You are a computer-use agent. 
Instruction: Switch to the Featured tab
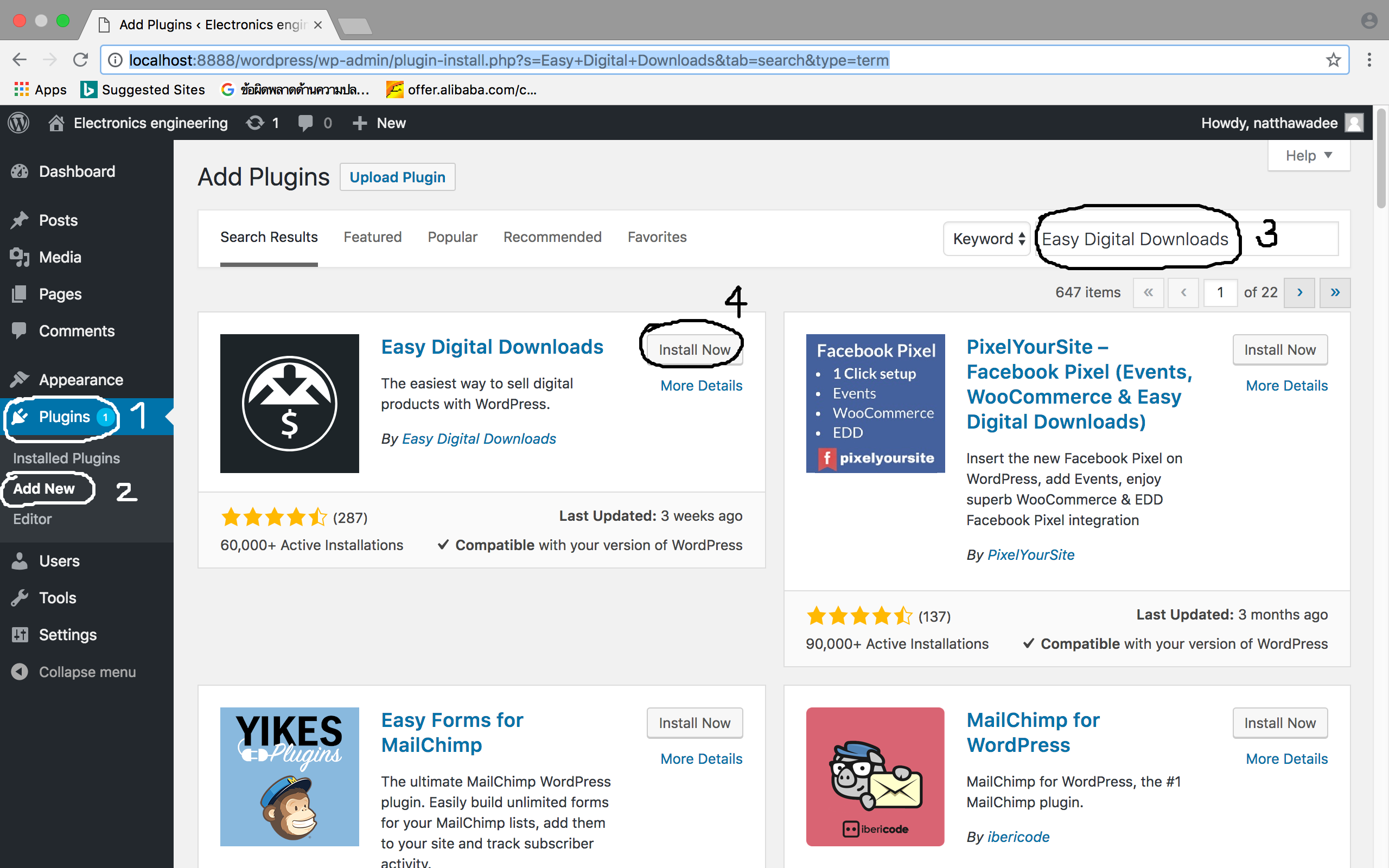pos(373,237)
